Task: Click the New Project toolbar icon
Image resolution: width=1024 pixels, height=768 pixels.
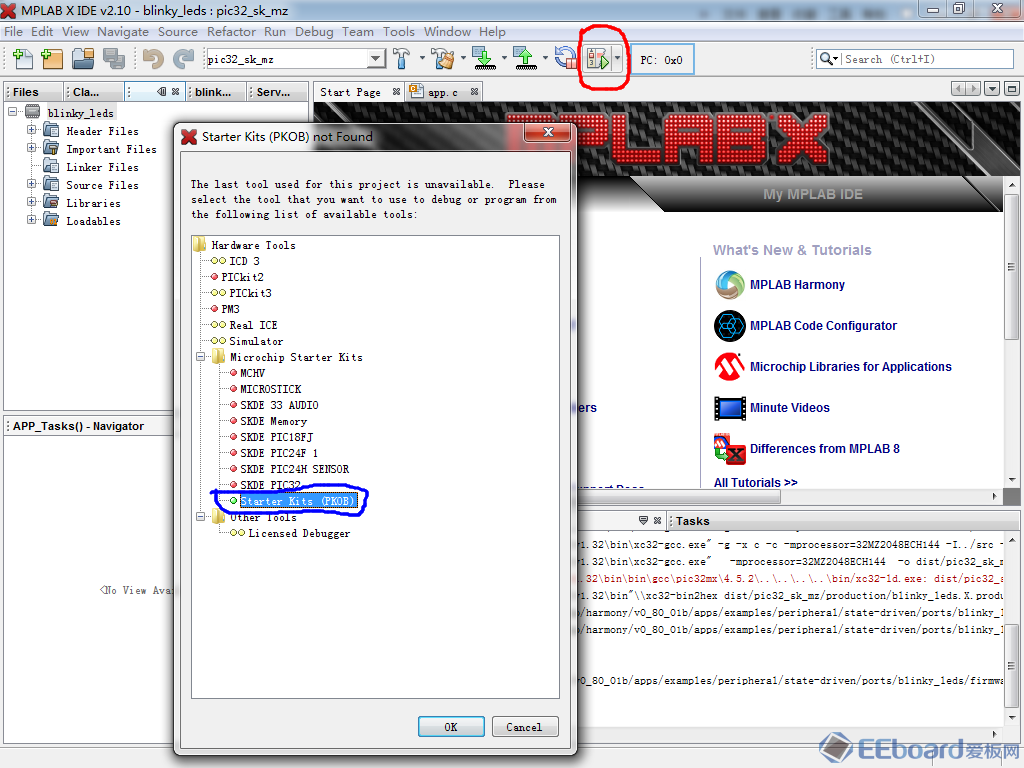Action: pyautogui.click(x=52, y=59)
